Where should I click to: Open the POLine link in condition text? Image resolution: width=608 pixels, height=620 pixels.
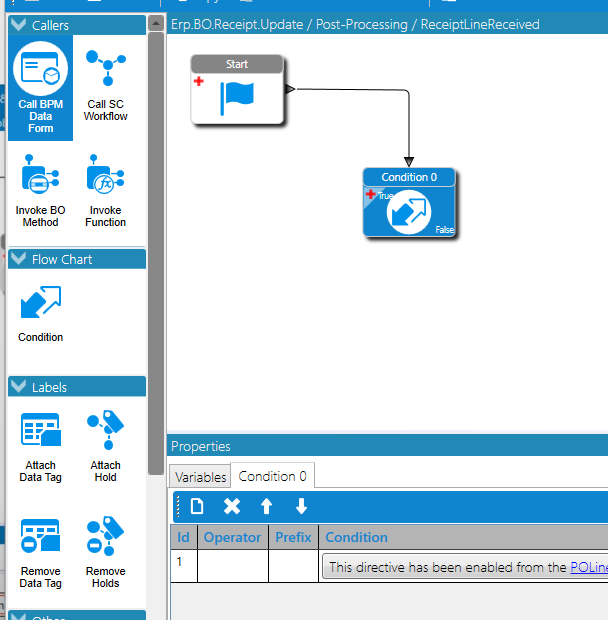tap(589, 567)
